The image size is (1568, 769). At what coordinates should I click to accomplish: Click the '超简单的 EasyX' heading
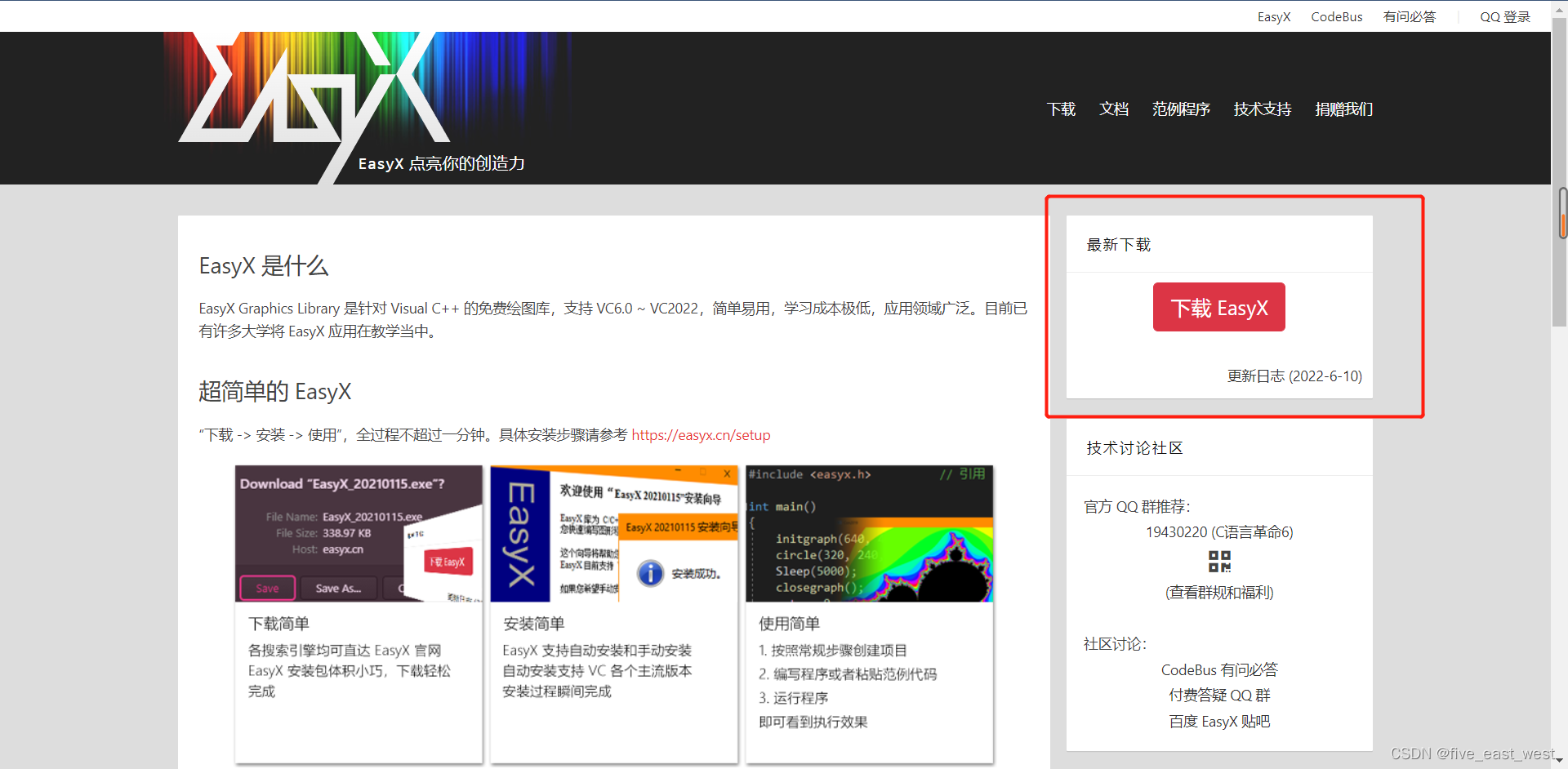pos(274,392)
